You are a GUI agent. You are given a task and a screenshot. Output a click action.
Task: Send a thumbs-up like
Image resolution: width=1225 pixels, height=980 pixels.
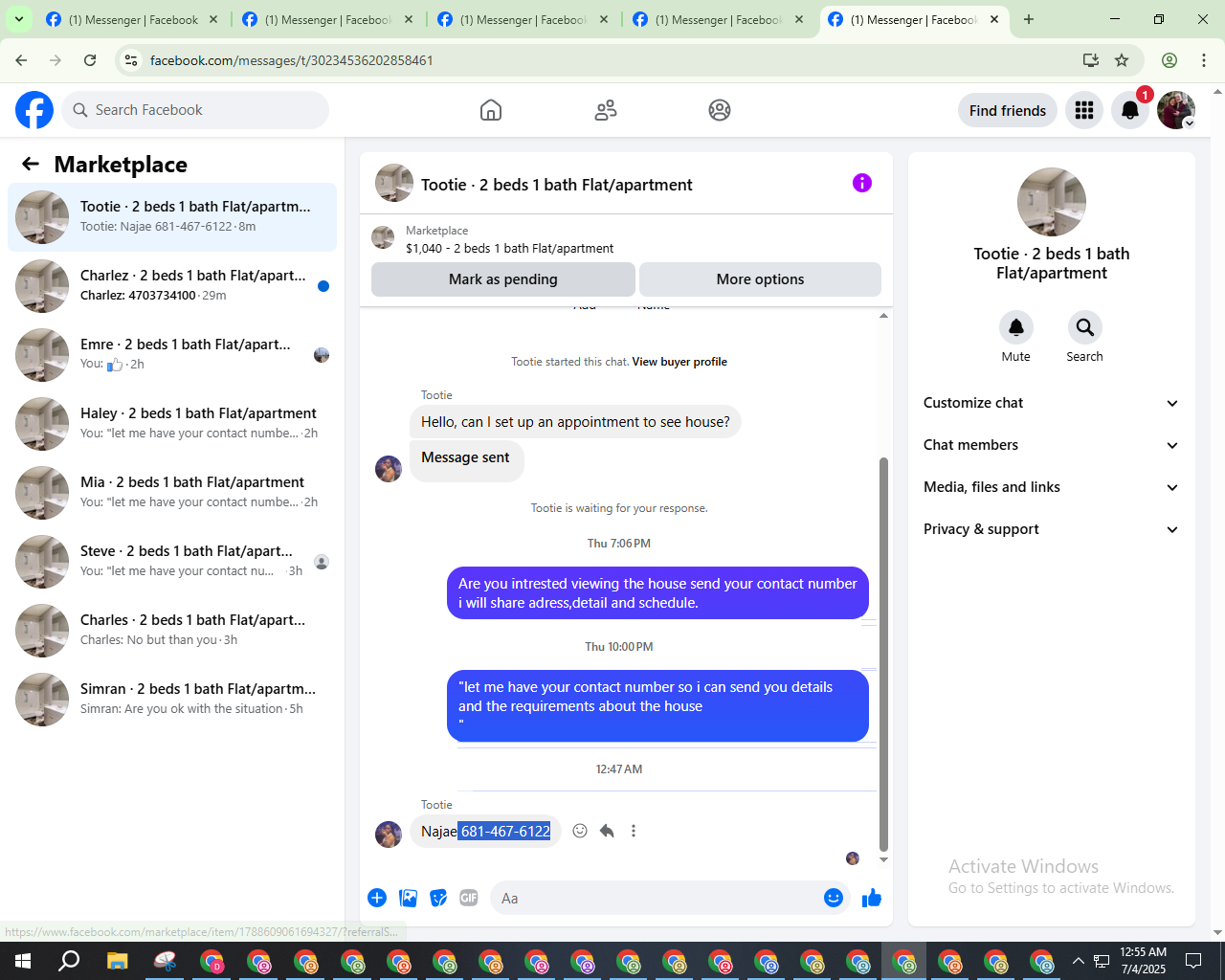tap(871, 898)
